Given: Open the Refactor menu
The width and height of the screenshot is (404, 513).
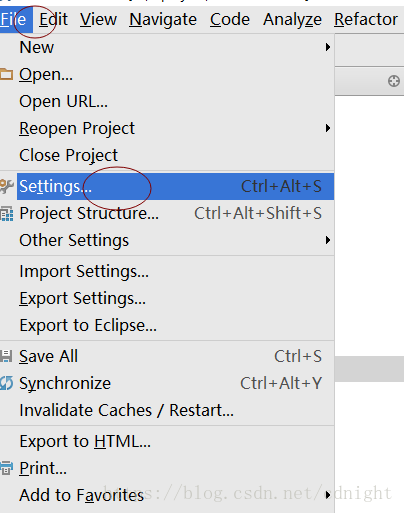Looking at the screenshot, I should pos(366,19).
